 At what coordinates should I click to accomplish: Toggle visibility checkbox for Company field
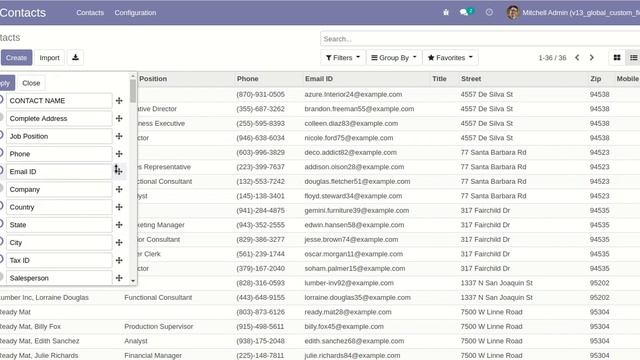click(x=1, y=188)
